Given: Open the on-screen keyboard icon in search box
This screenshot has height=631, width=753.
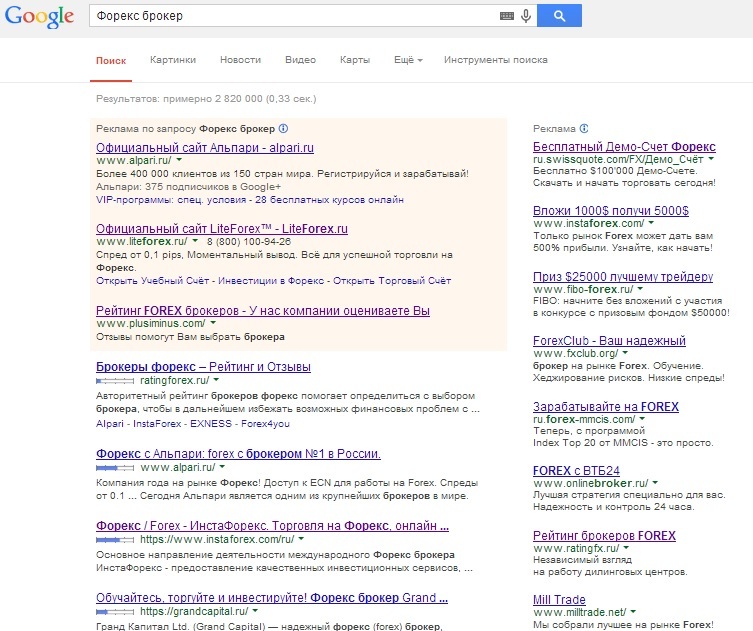Looking at the screenshot, I should tap(507, 16).
